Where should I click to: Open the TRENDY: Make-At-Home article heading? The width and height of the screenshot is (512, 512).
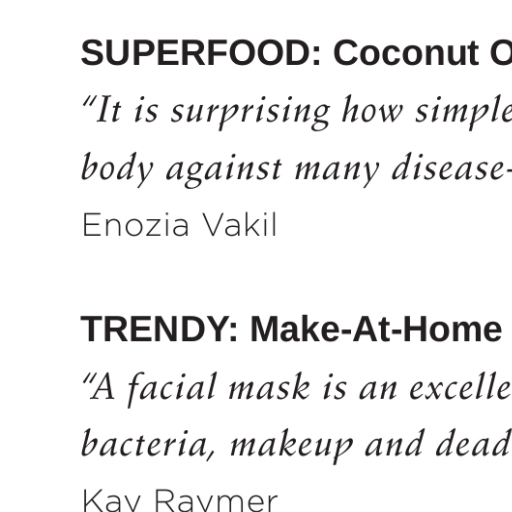pyautogui.click(x=296, y=329)
